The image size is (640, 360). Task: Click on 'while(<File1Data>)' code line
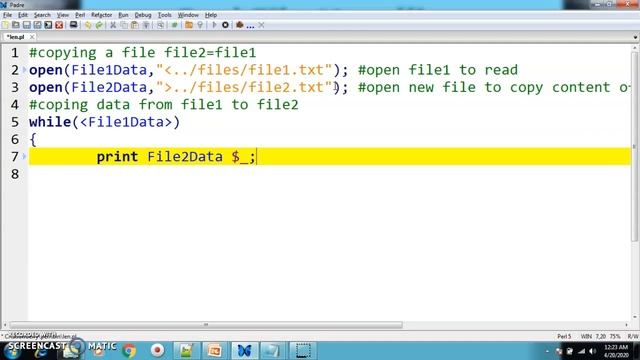[104, 122]
